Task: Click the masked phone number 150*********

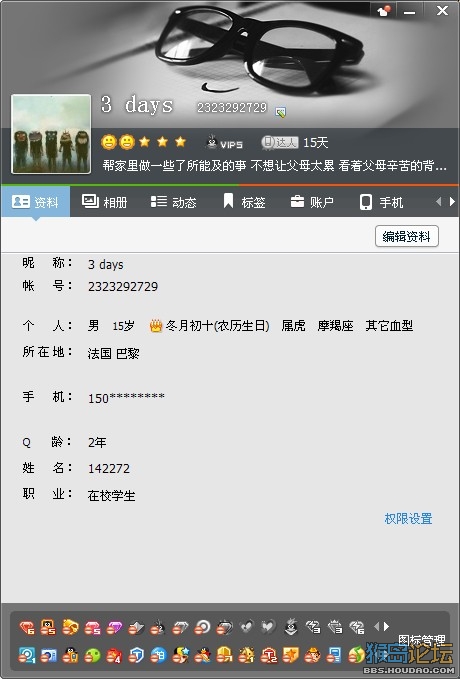Action: click(126, 398)
